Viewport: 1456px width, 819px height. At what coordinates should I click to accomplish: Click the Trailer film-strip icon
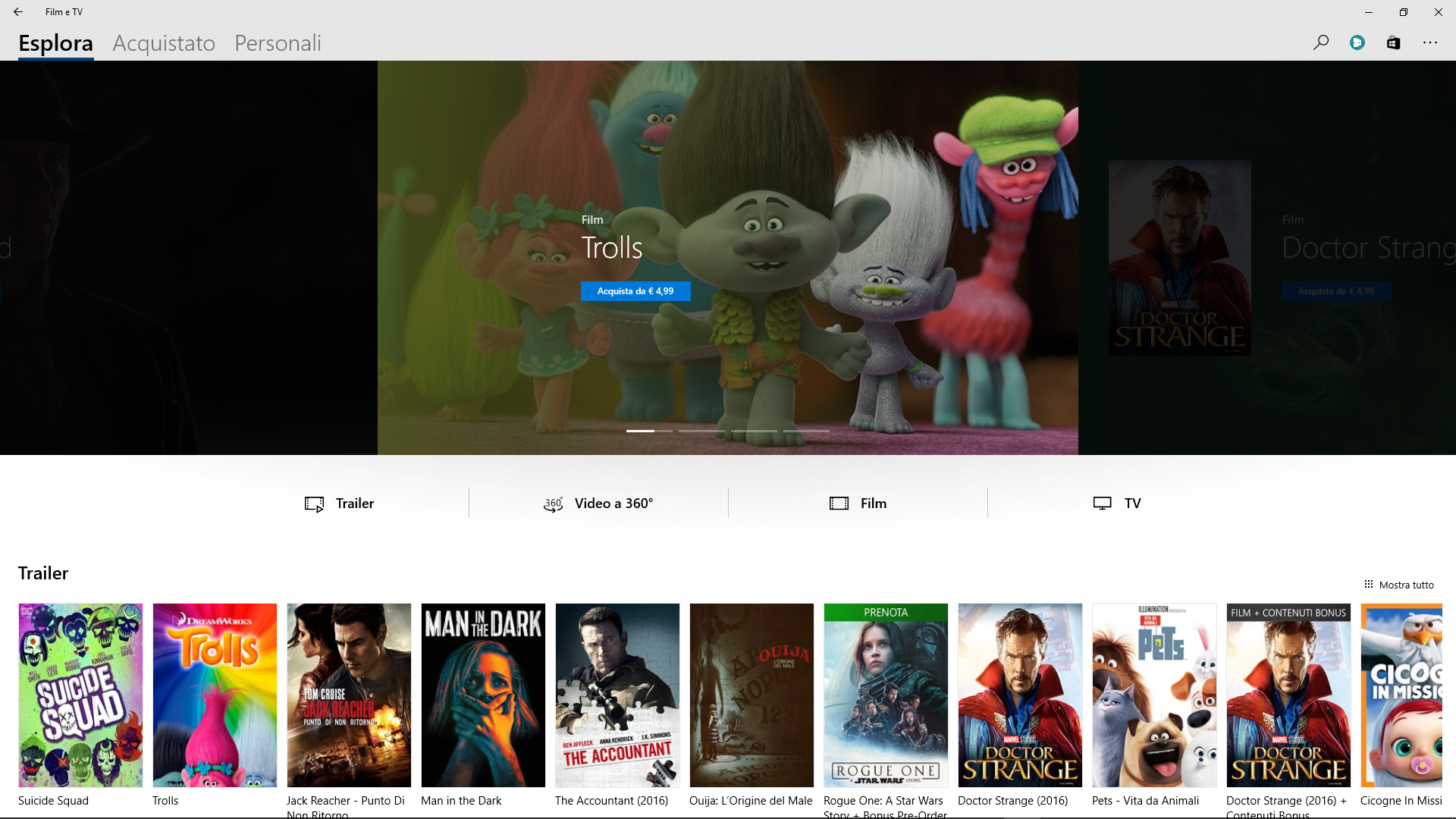click(314, 504)
